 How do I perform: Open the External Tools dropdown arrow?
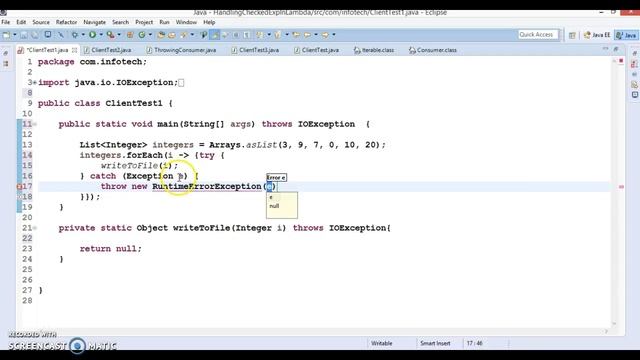(119, 35)
